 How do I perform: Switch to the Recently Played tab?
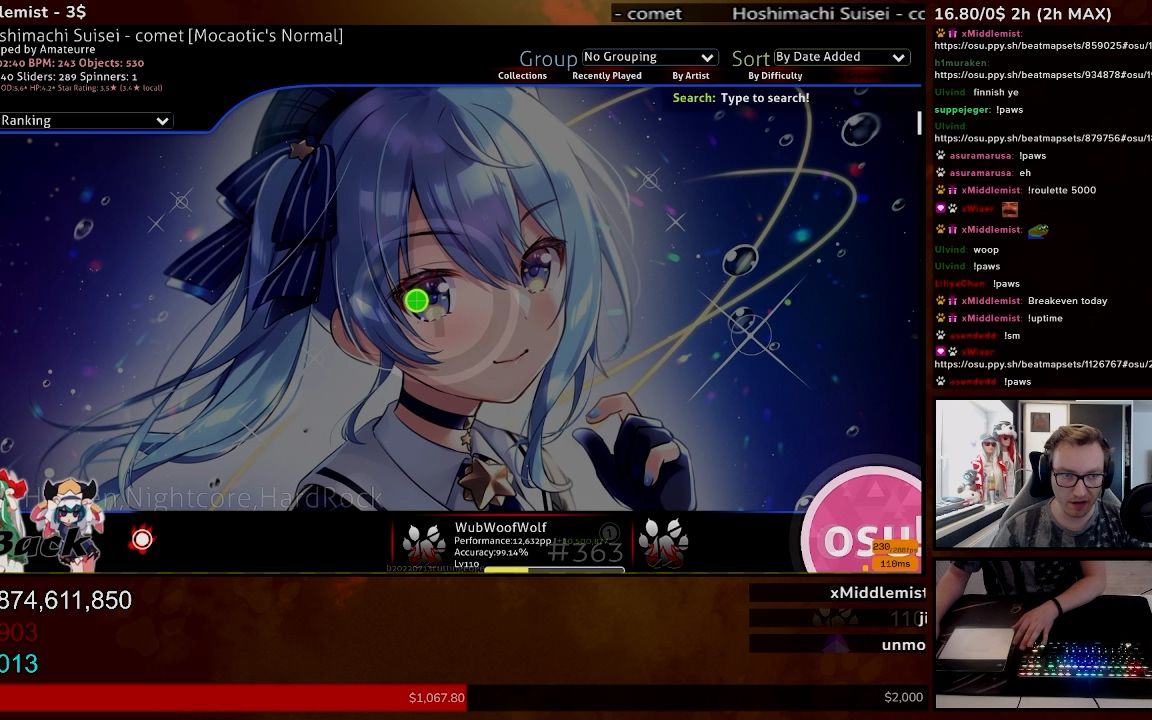[x=607, y=76]
